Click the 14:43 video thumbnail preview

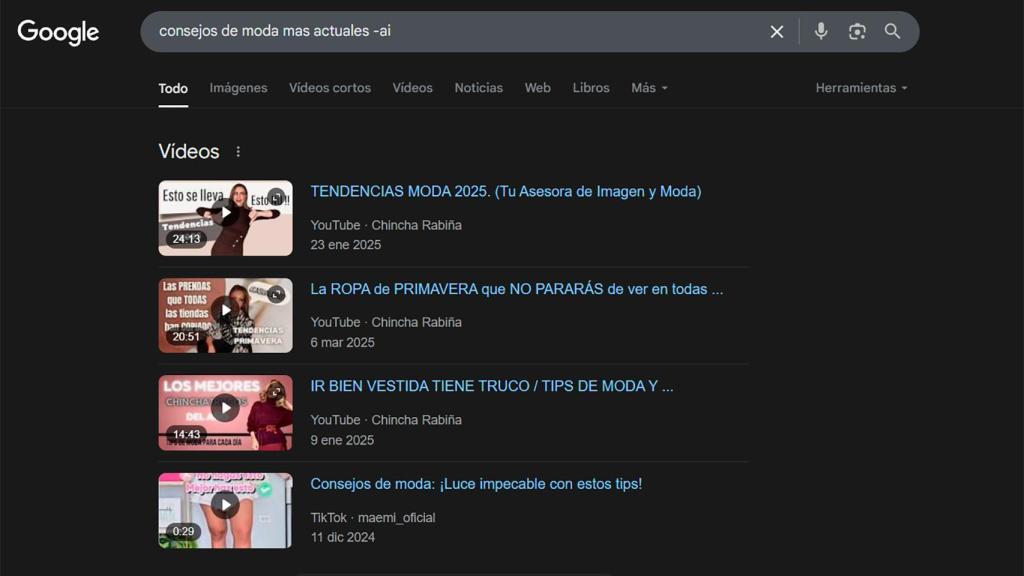coord(225,412)
